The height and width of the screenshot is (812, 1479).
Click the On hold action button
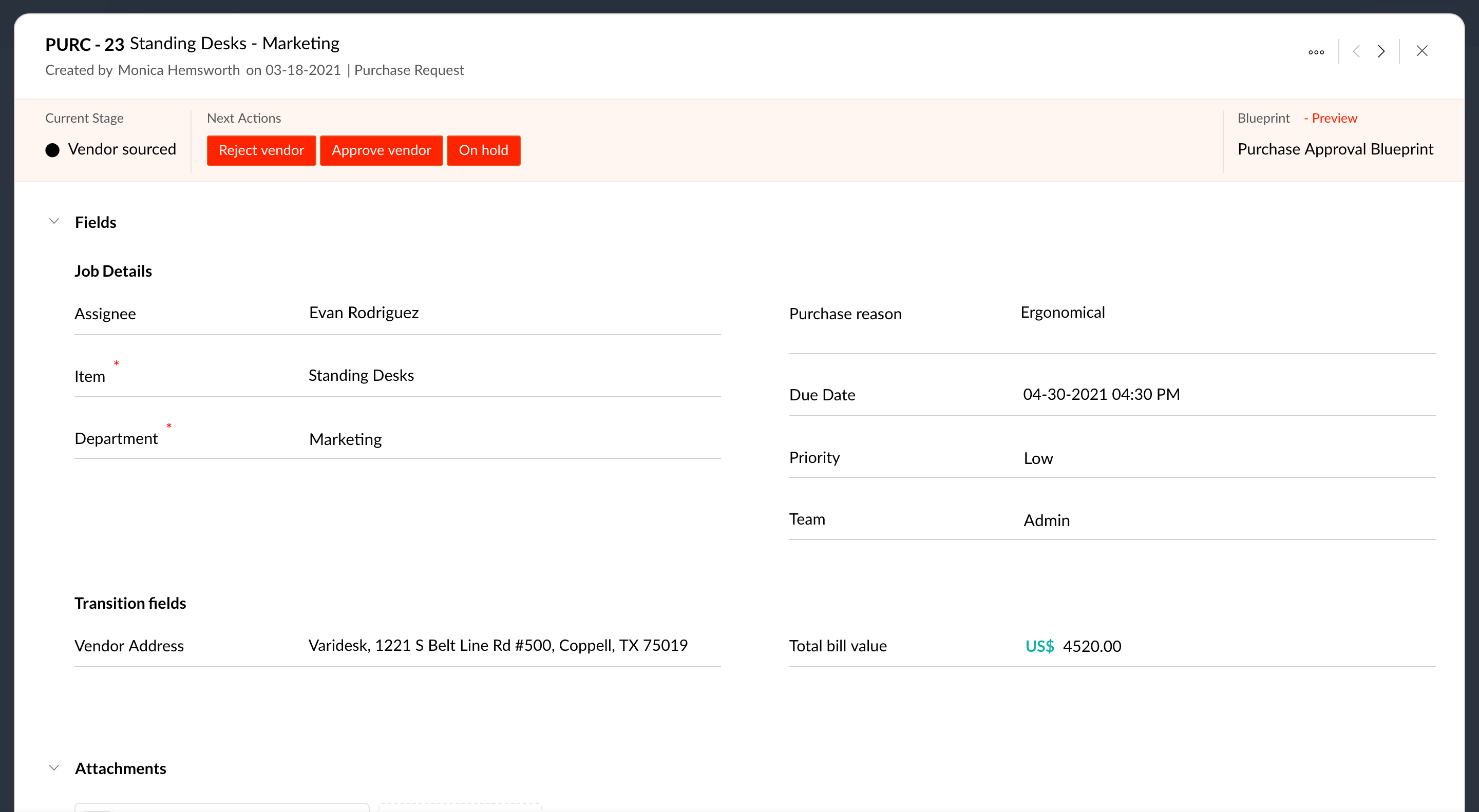484,149
